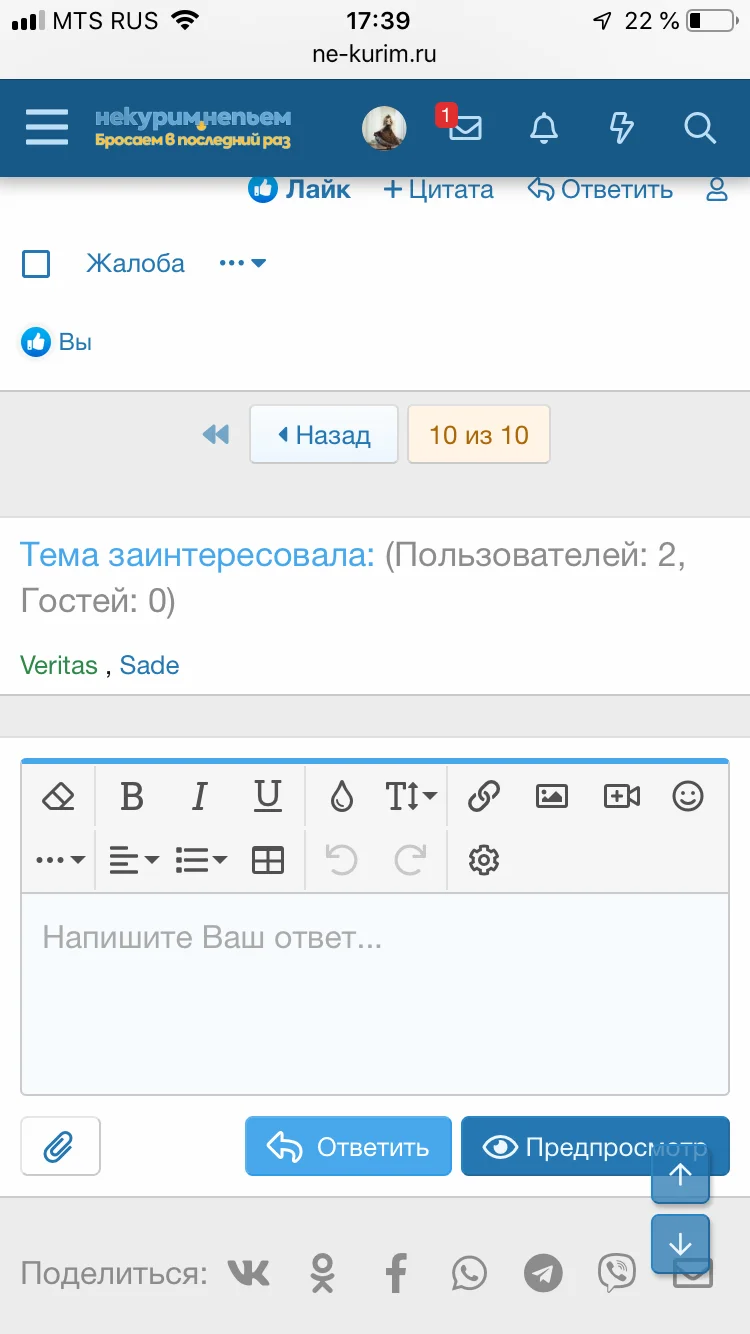Open the smiley emoji picker
Viewport: 750px width, 1334px height.
688,797
